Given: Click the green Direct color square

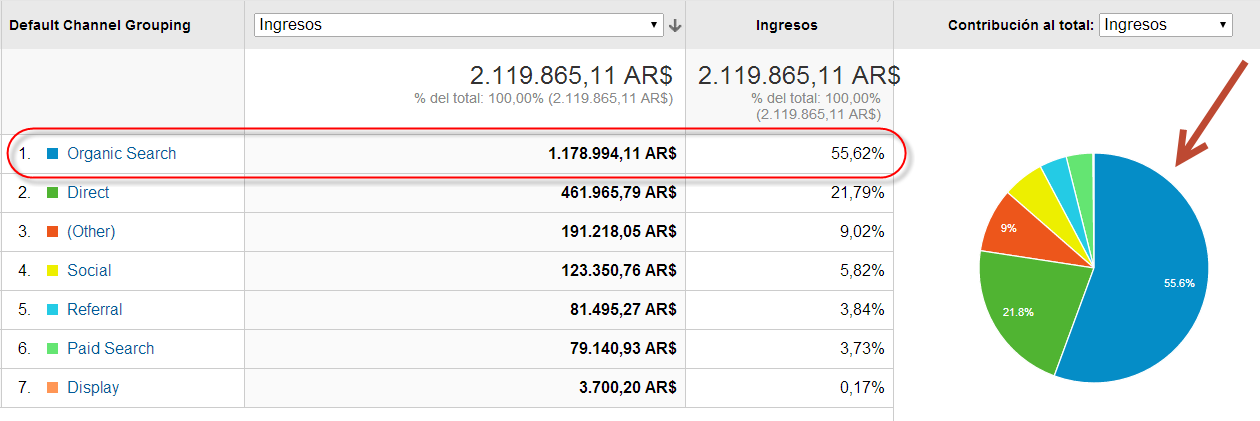Looking at the screenshot, I should click(53, 193).
